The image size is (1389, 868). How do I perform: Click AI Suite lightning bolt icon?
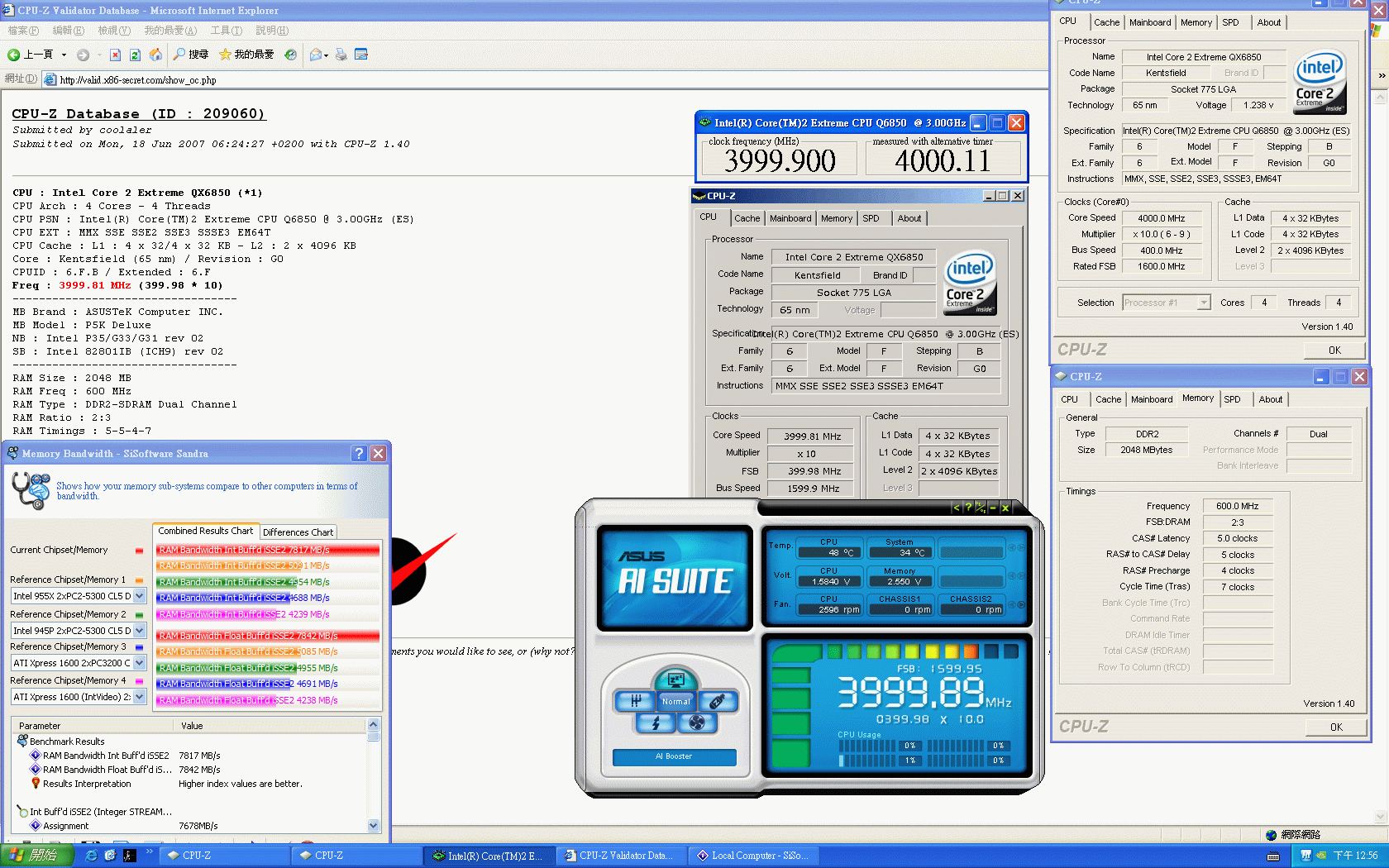click(656, 723)
